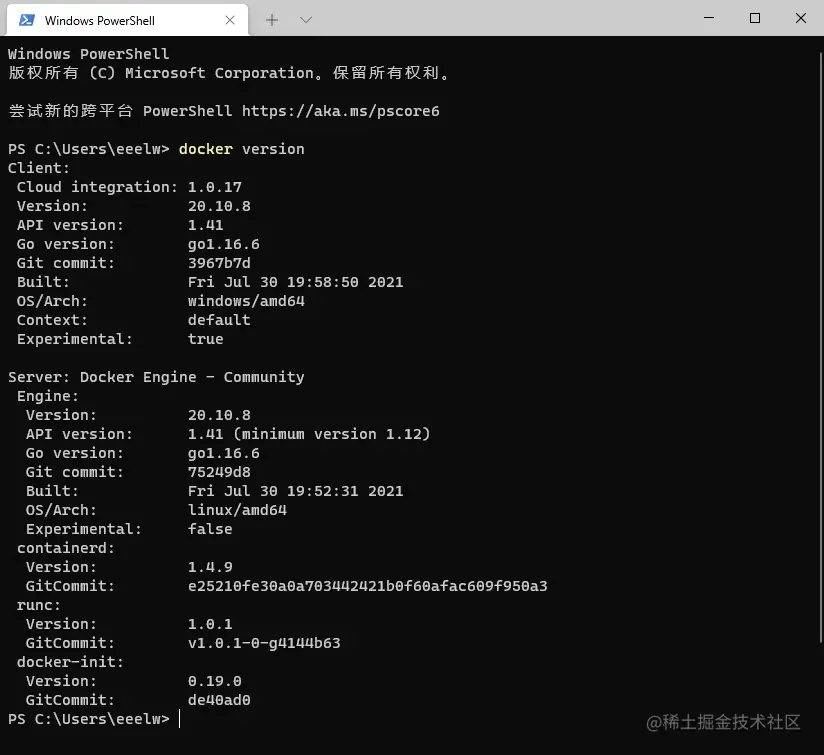This screenshot has width=824, height=755.
Task: Expand the new tab profile dropdown
Action: coord(306,20)
